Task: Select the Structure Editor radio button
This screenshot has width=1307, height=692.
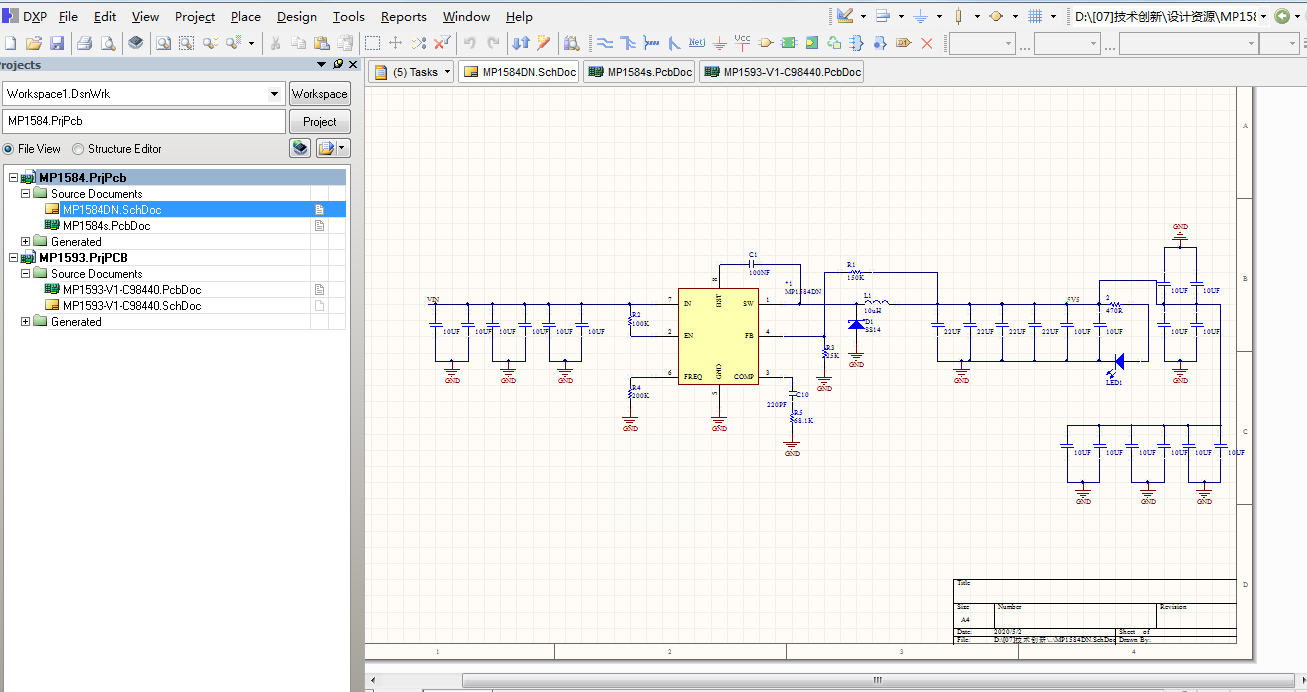Action: (78, 149)
